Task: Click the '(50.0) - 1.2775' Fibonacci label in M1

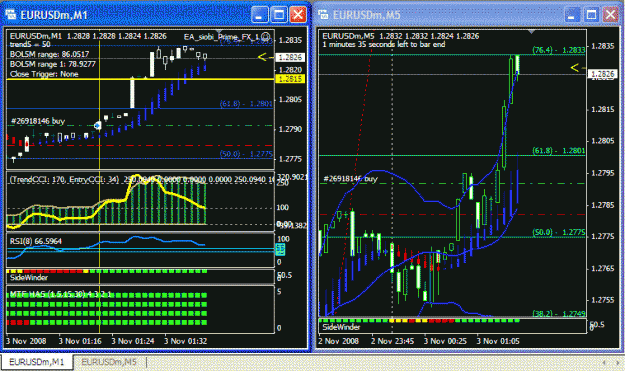Action: point(246,154)
